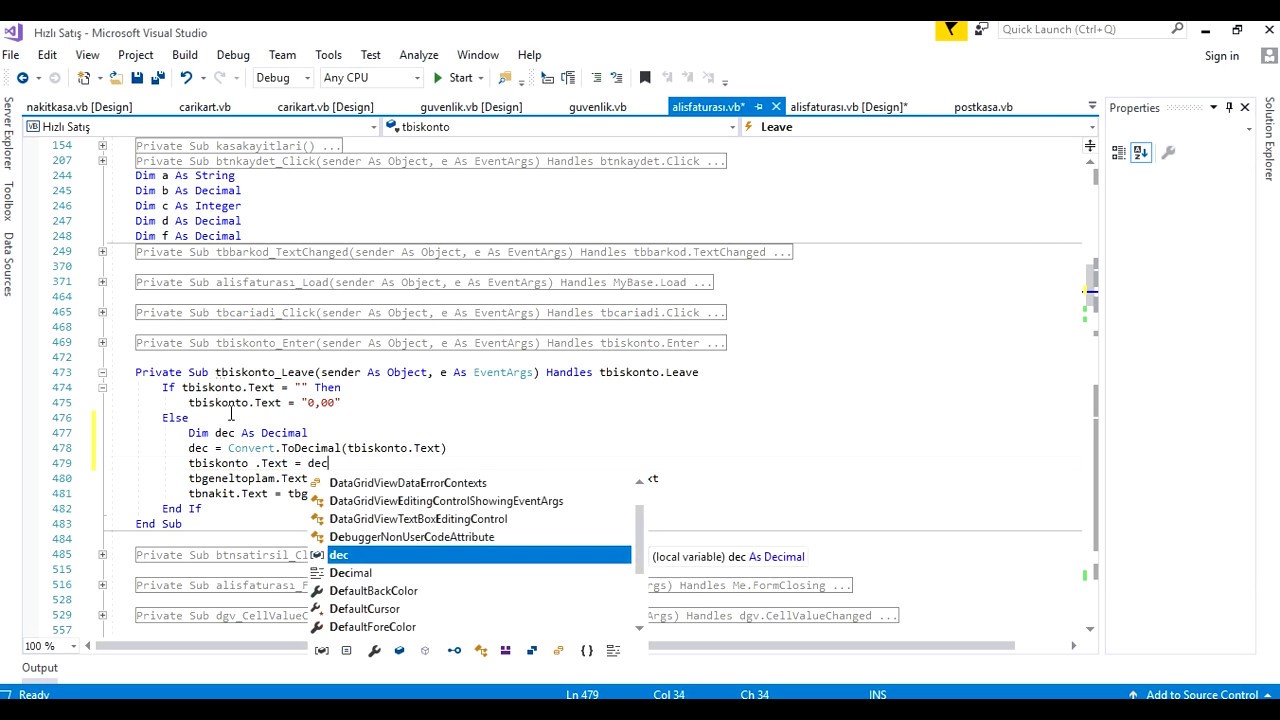Open the tbiskonto object navigation dropdown
Screen dimensions: 1280x720
coord(560,127)
